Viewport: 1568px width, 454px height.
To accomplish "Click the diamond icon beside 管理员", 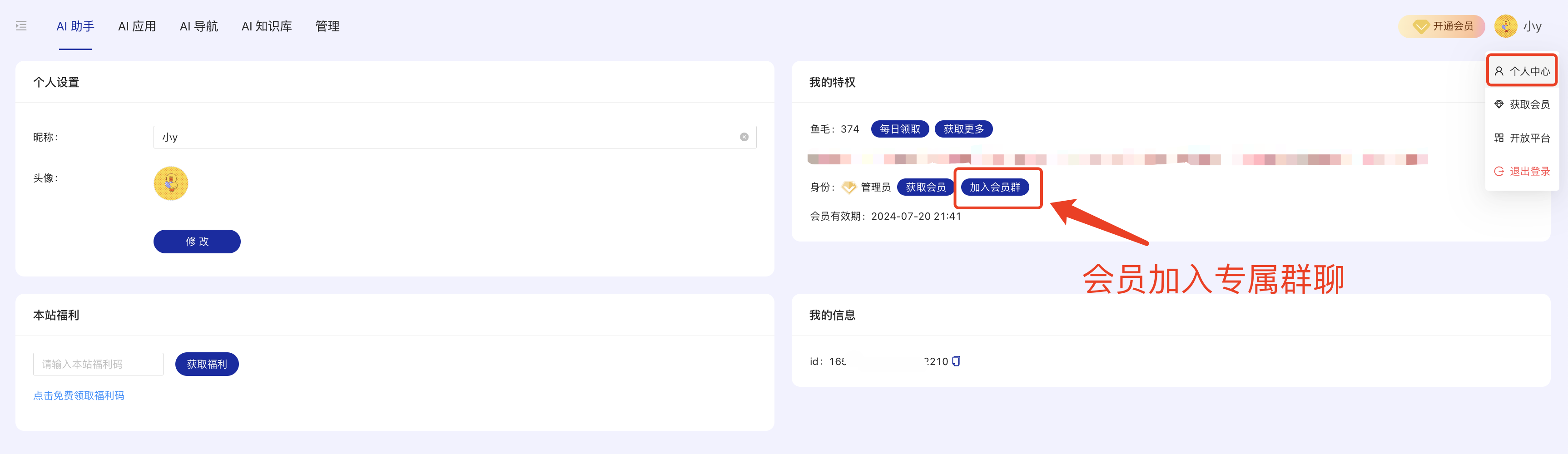I will [849, 188].
